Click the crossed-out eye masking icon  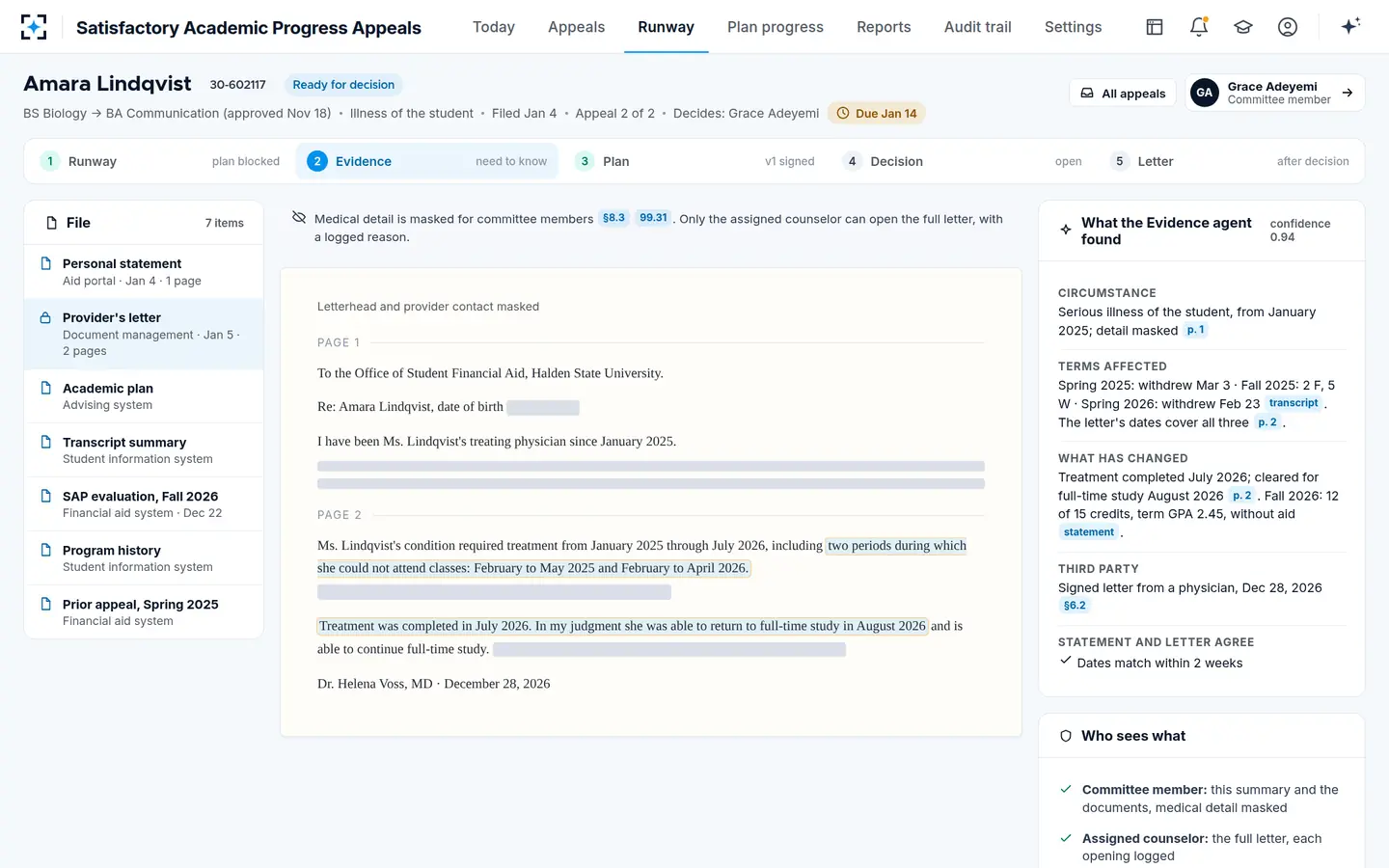(x=299, y=218)
